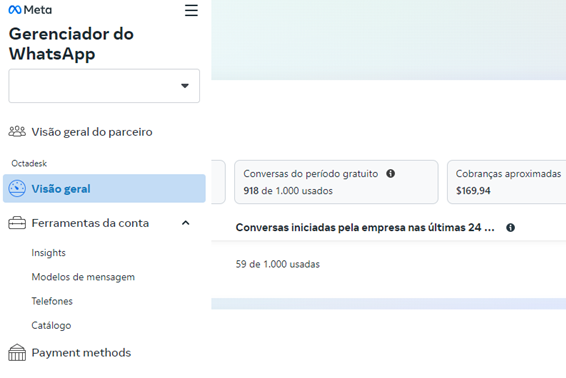
Task: Click the Octadesk account label
Action: [x=29, y=164]
